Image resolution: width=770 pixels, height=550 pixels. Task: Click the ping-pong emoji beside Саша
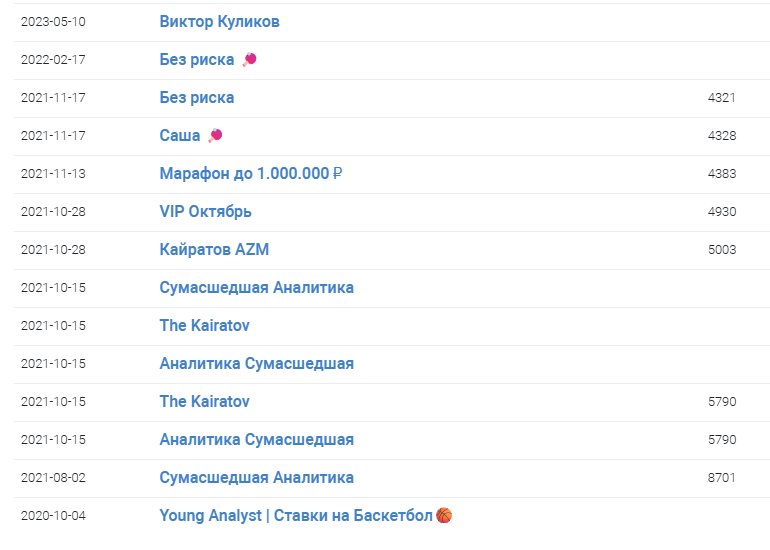point(215,136)
